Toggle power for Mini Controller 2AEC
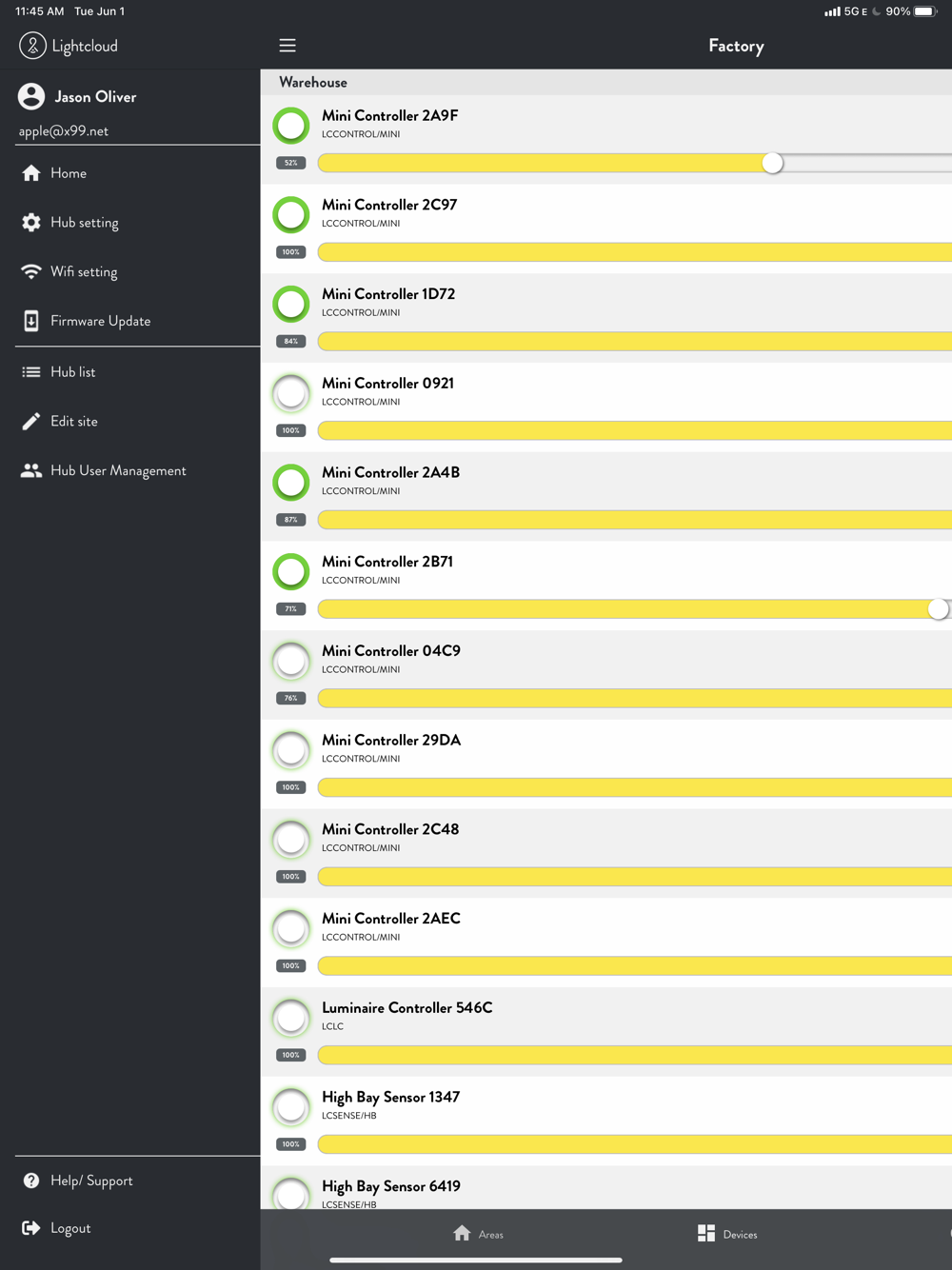Viewport: 952px width, 1270px height. point(291,928)
